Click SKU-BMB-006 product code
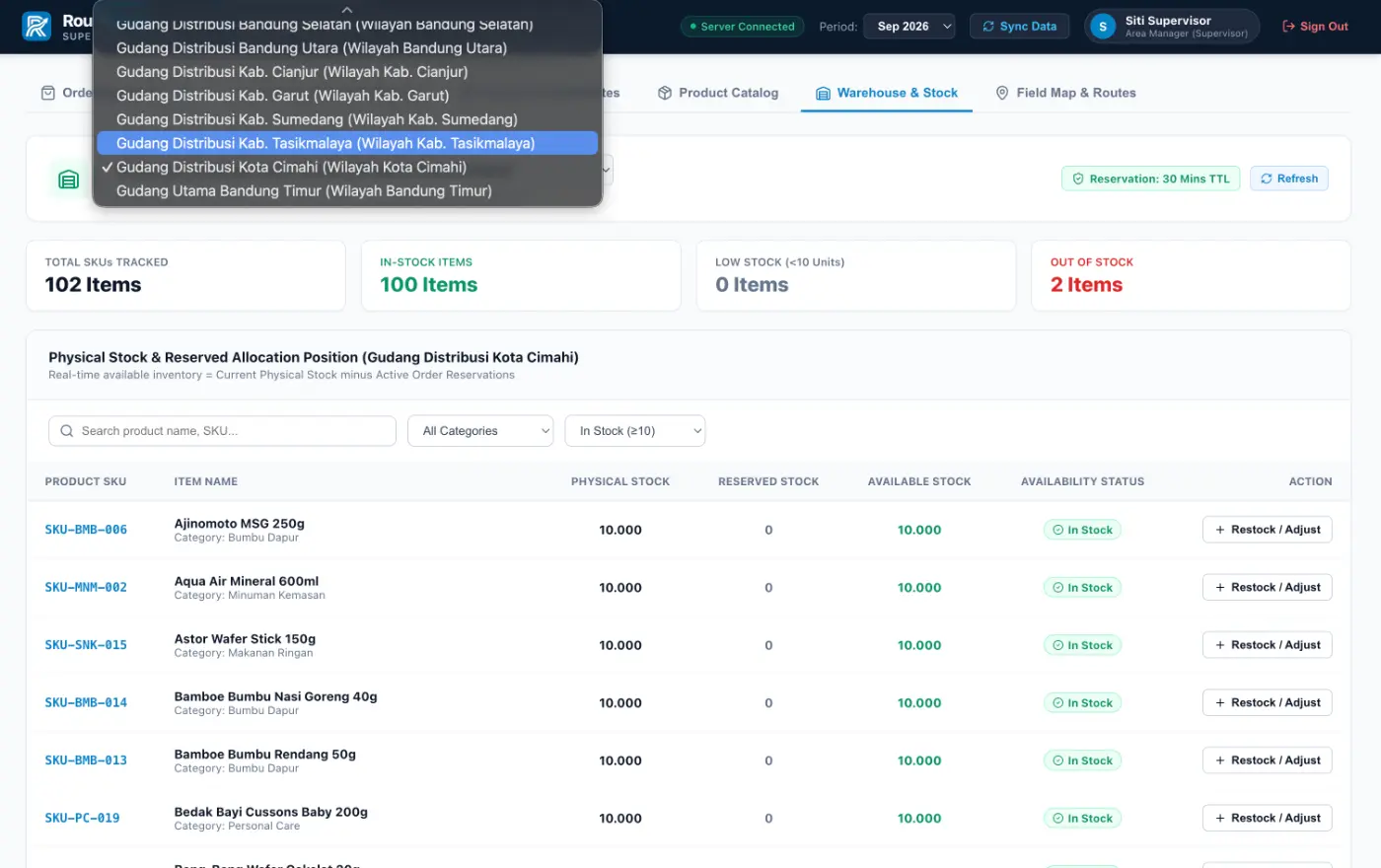 coord(86,530)
